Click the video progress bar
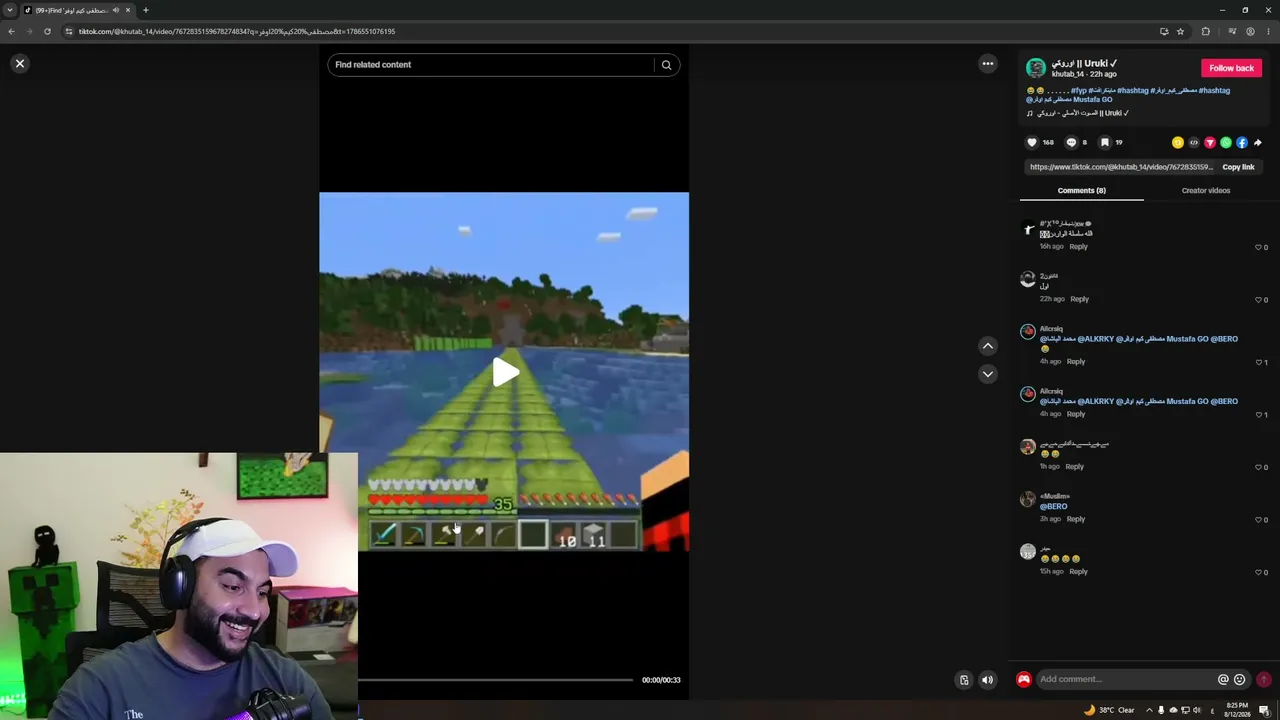 (496, 680)
